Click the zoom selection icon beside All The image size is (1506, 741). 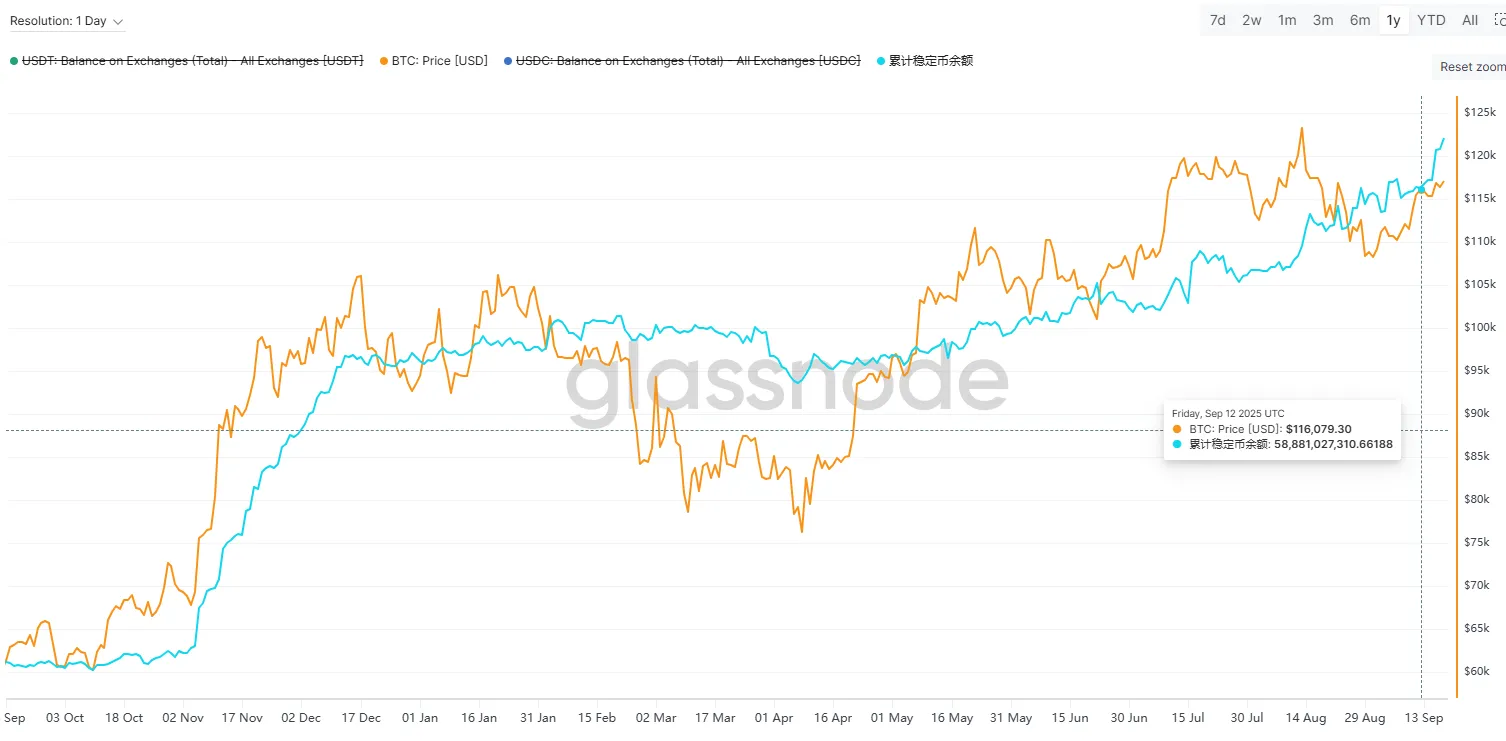[x=1498, y=20]
